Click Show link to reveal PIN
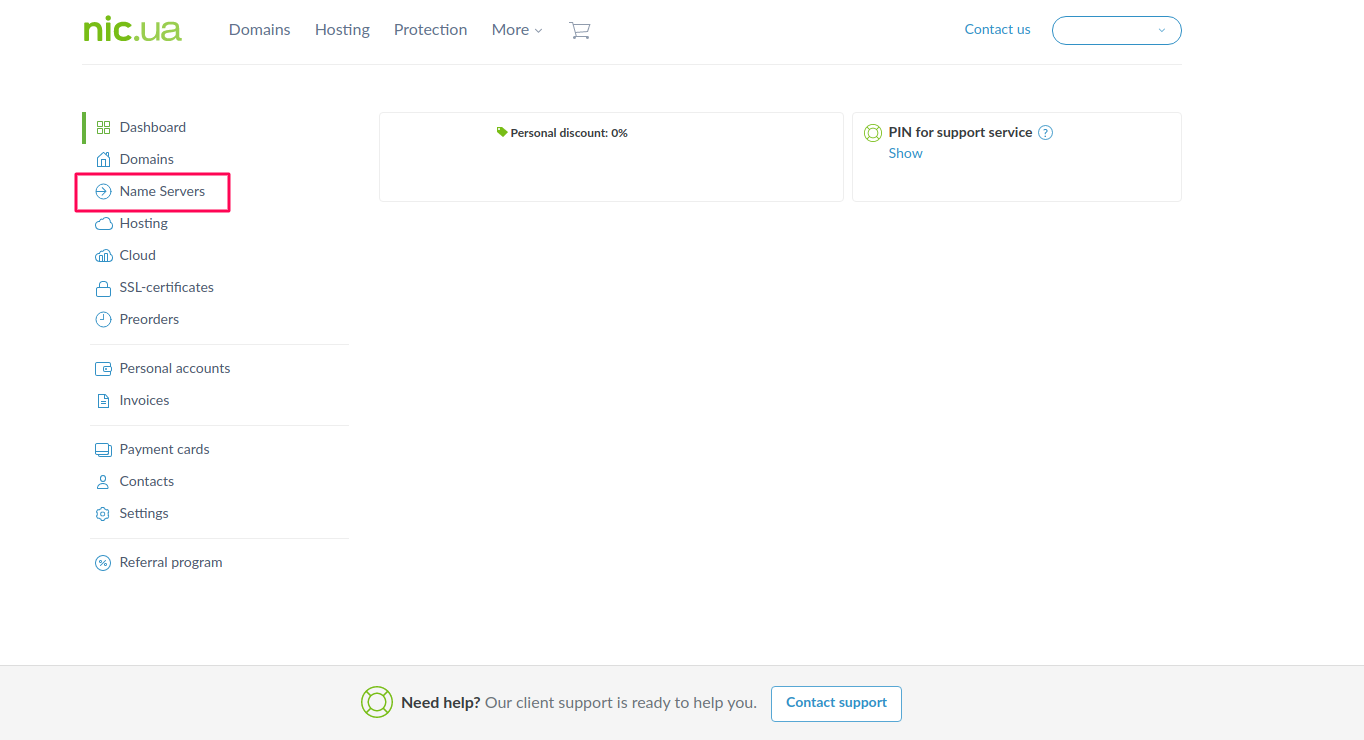Screen dimensions: 1364x740 905,153
